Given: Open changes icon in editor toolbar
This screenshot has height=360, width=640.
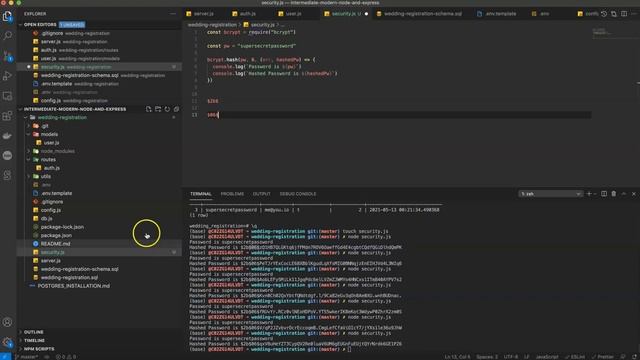Looking at the screenshot, I should pyautogui.click(x=614, y=13).
